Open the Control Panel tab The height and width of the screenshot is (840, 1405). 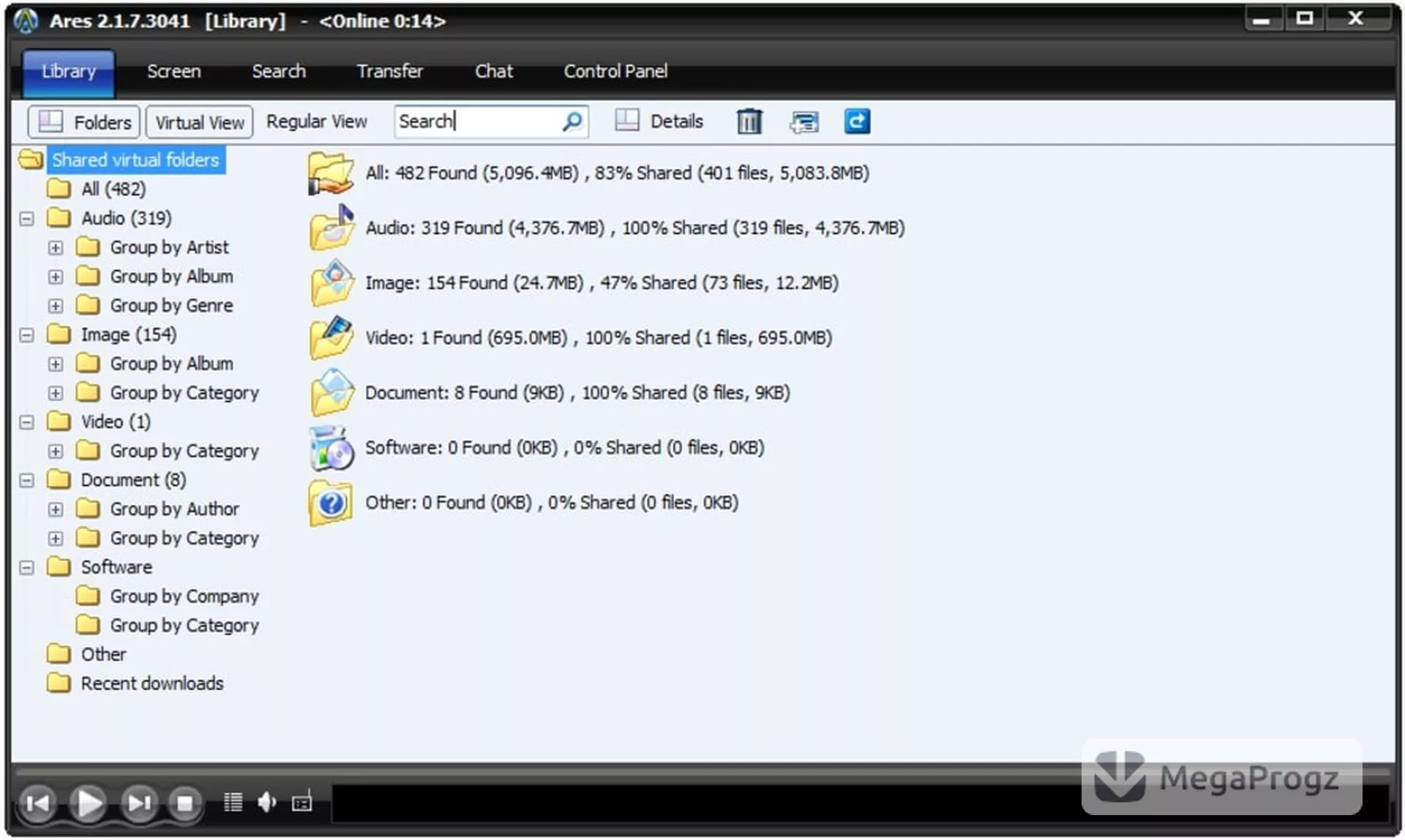click(x=615, y=71)
